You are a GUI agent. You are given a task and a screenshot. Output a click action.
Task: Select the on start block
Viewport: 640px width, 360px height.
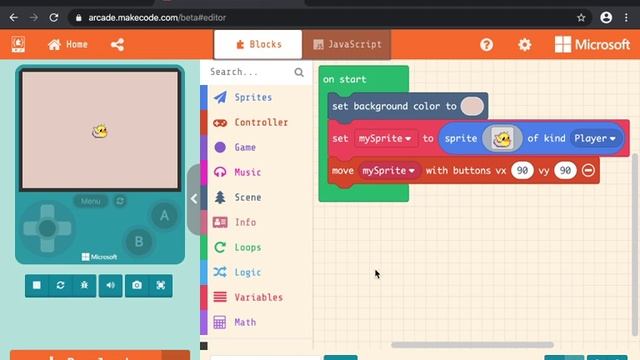coord(344,80)
